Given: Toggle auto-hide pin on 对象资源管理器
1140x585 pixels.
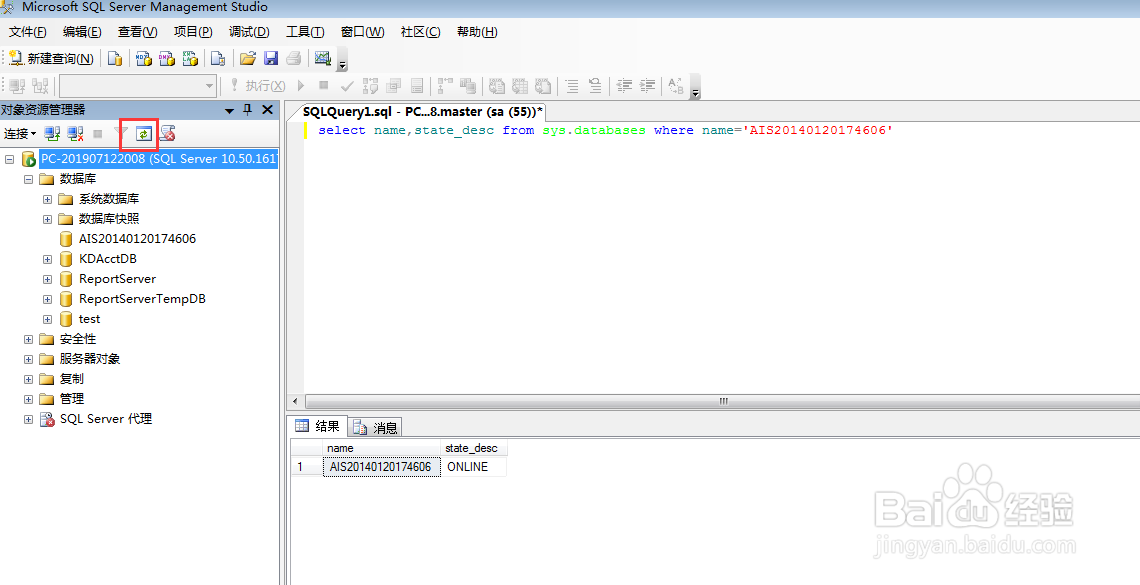Looking at the screenshot, I should (x=248, y=110).
